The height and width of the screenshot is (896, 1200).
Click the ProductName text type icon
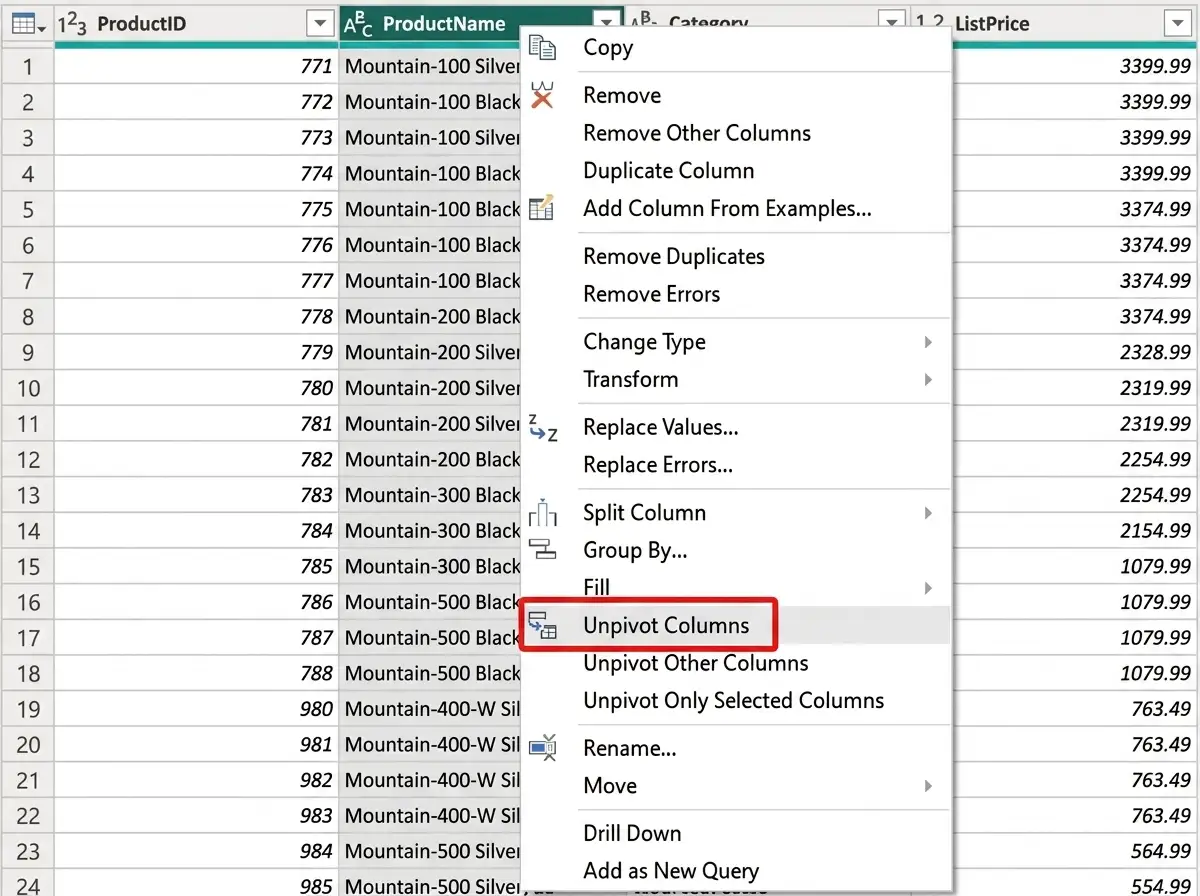(358, 24)
